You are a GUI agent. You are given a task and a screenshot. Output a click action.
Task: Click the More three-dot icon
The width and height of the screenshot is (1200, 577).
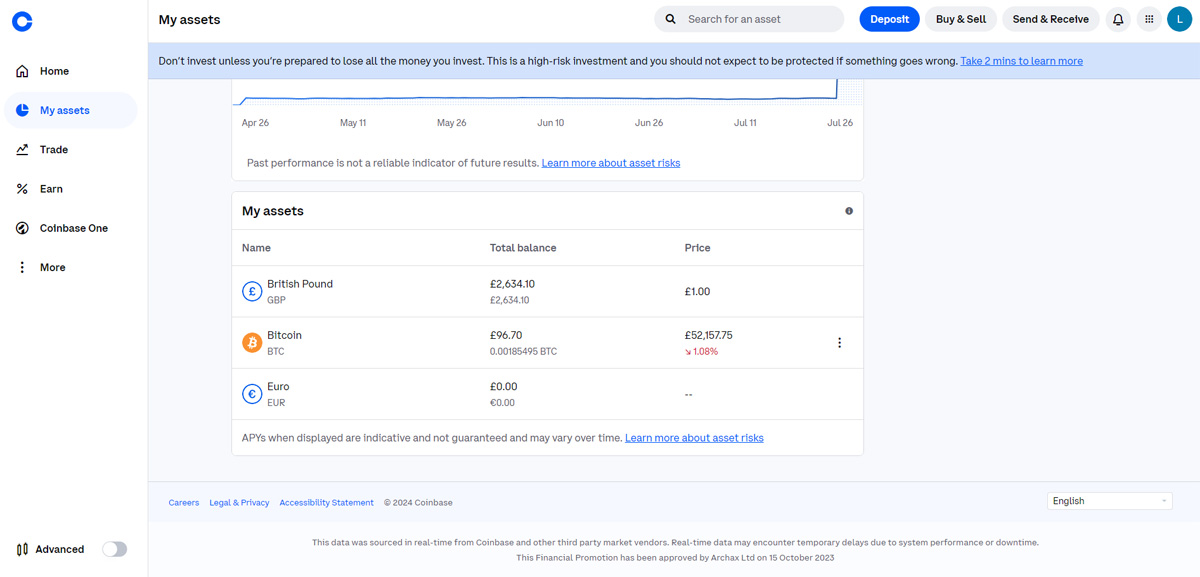coord(22,268)
